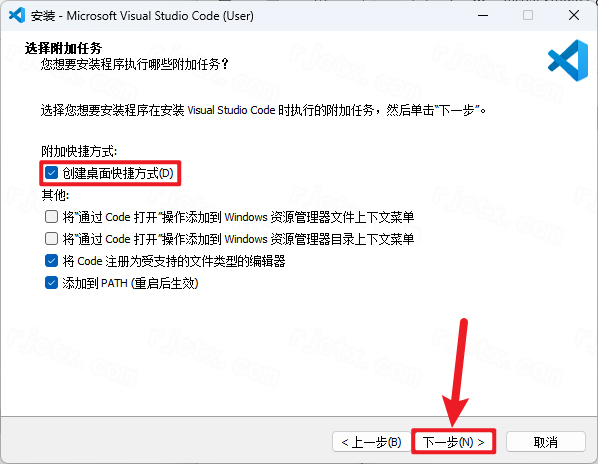Click the 安装 - Microsoft Visual Studio Code (User) title

tap(142, 16)
